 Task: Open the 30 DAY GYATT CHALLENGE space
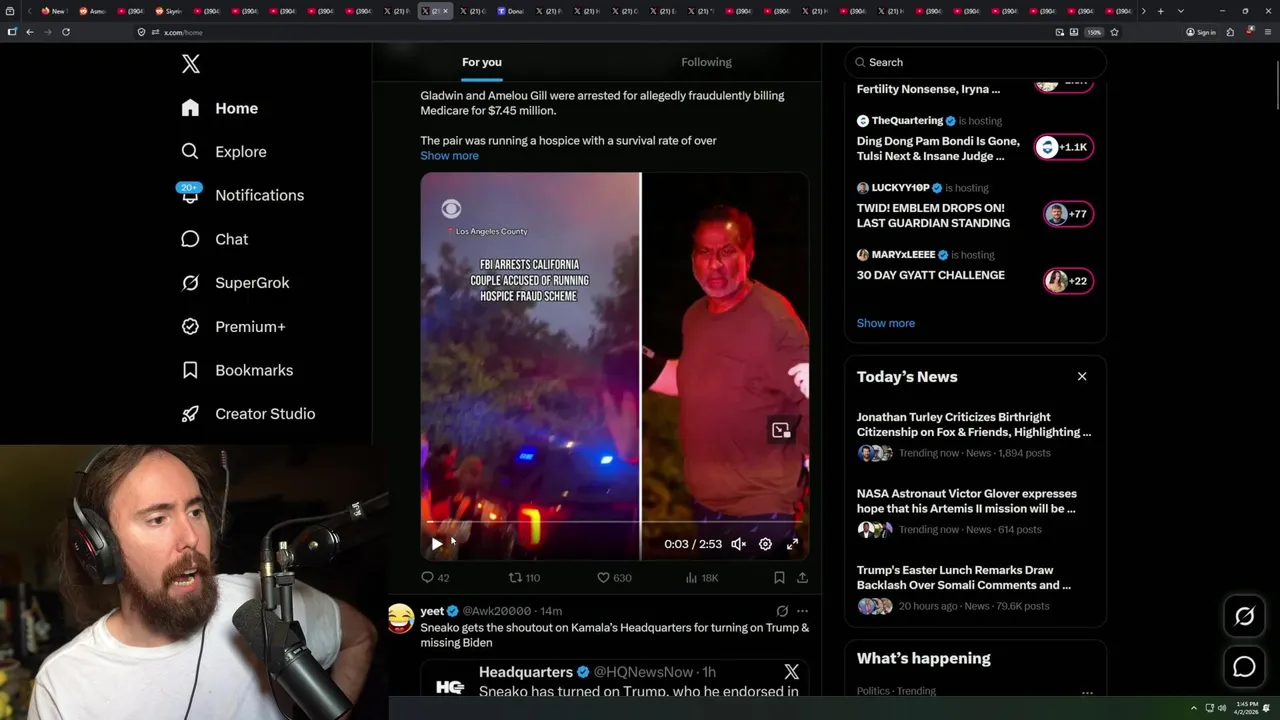pos(931,275)
